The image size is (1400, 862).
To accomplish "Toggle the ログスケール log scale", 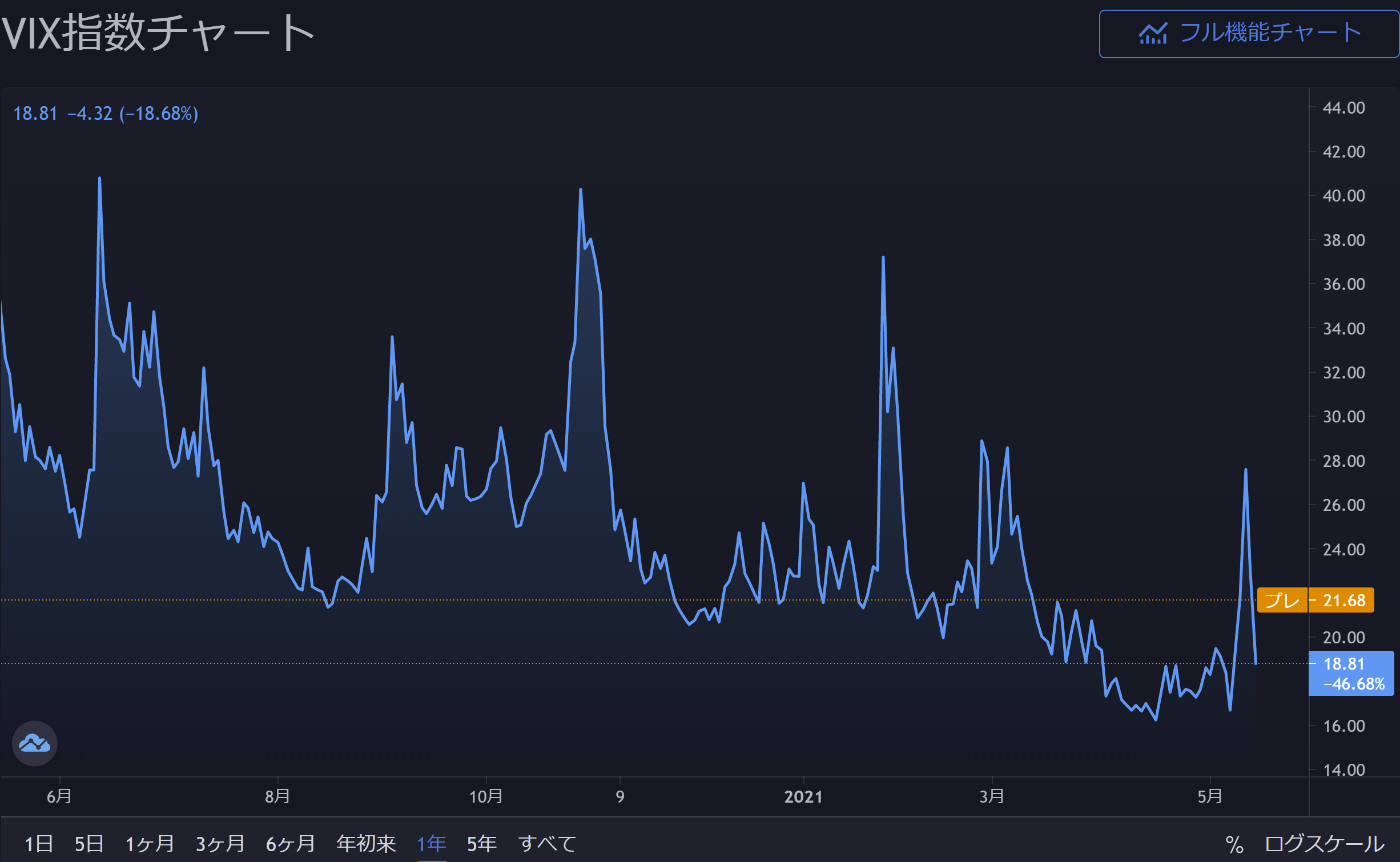I will point(1324,844).
